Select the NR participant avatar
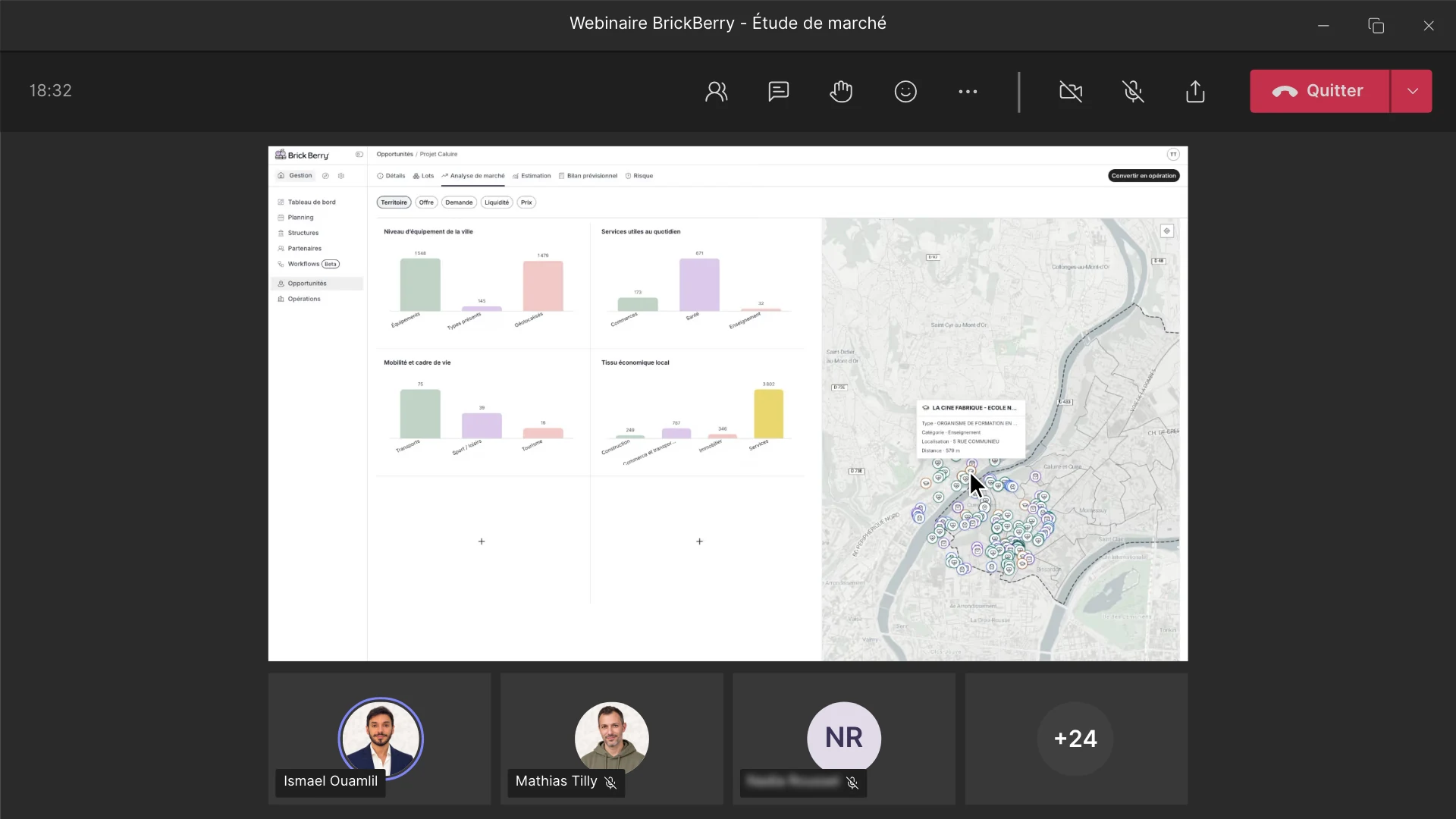The image size is (1456, 819). click(843, 738)
